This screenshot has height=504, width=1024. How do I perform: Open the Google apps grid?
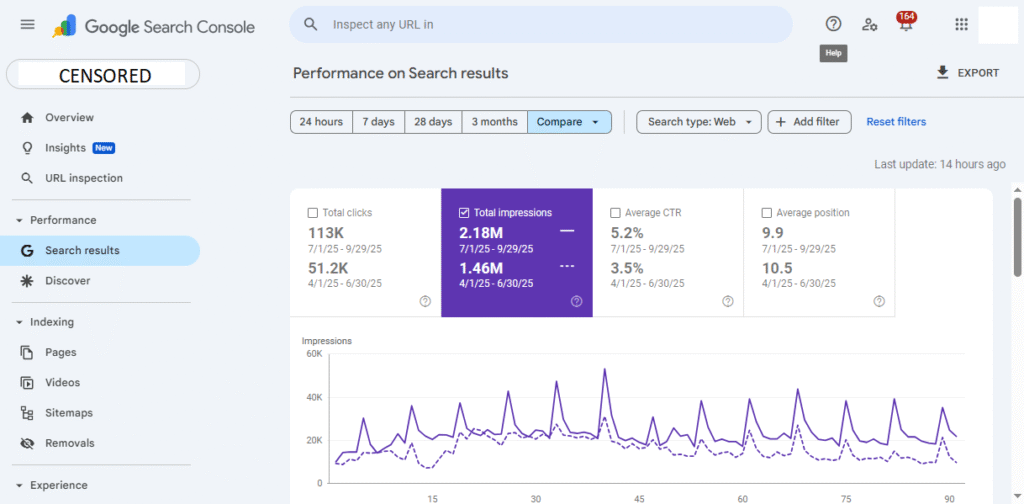(961, 24)
